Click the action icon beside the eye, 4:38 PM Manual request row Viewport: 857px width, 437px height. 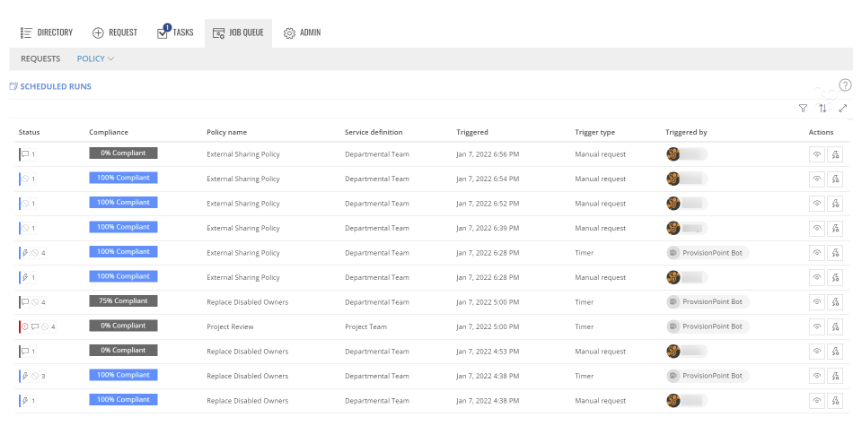coord(835,400)
